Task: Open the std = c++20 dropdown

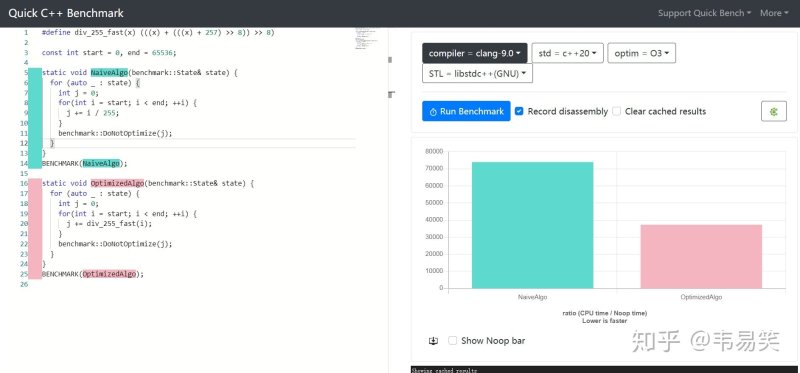Action: tap(567, 53)
